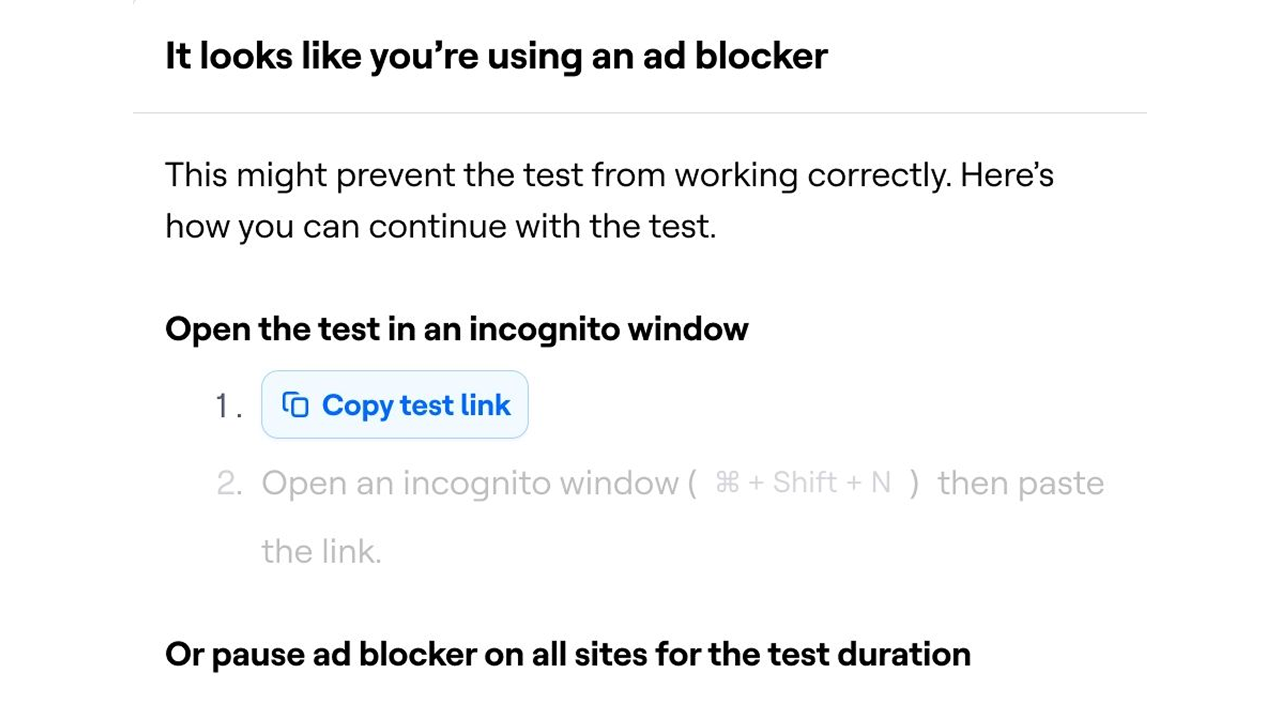Click the 'then paste' text in step two
This screenshot has height=720, width=1280.
pos(1020,484)
